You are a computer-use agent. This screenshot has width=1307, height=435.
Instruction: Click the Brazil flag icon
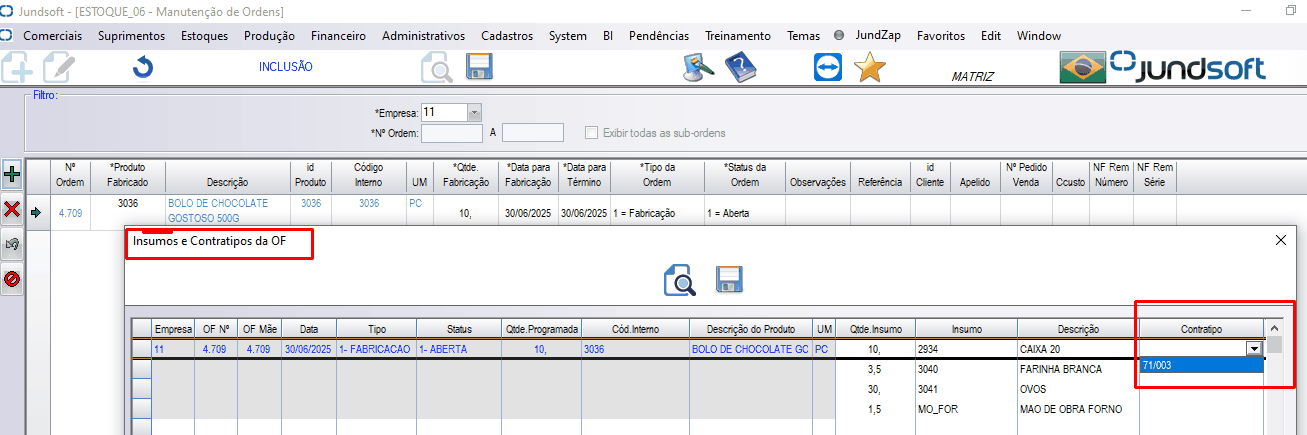coord(1082,68)
